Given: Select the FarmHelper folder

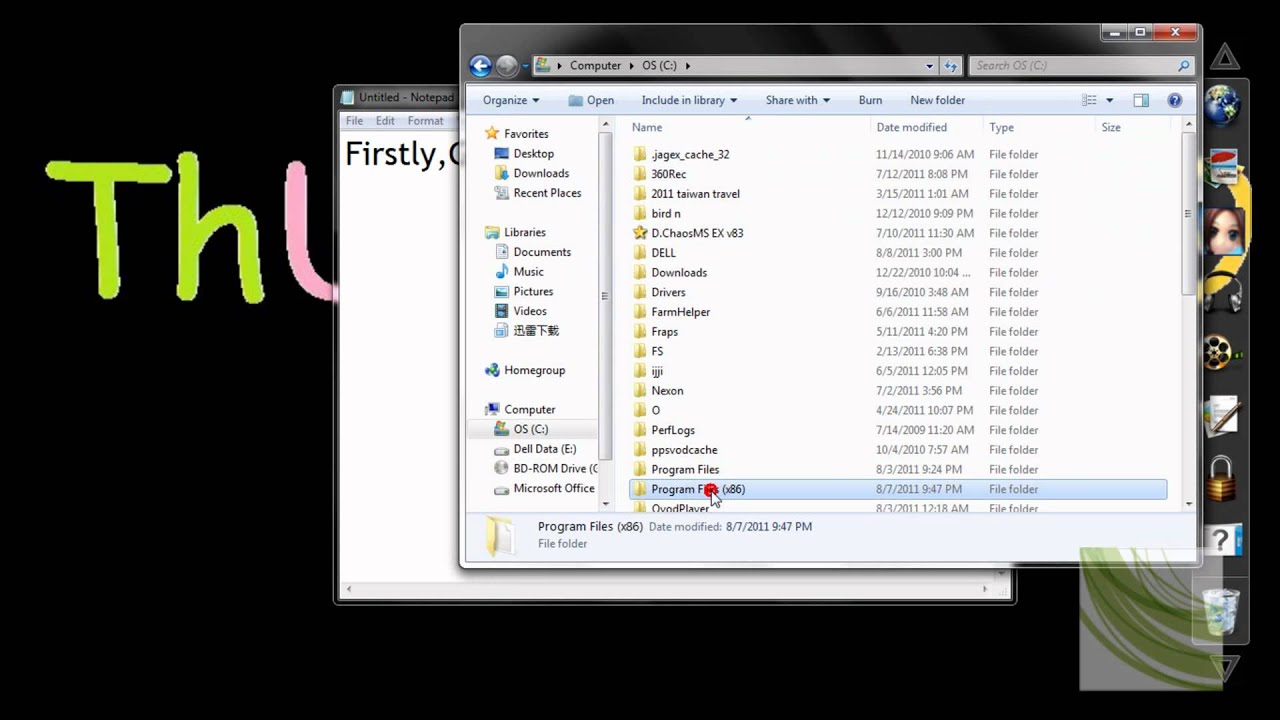Looking at the screenshot, I should click(680, 312).
